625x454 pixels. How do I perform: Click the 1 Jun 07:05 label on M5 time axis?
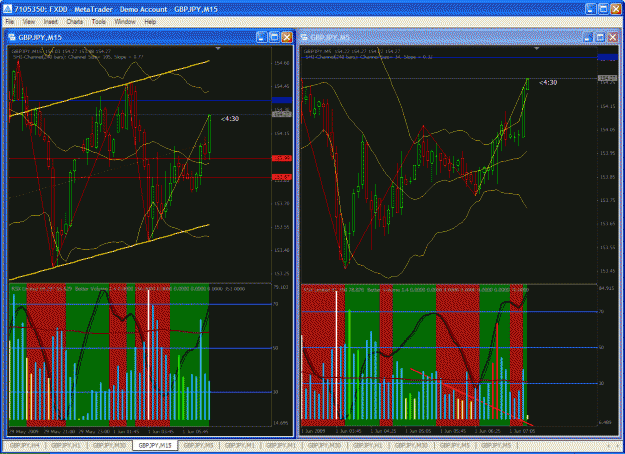522,431
